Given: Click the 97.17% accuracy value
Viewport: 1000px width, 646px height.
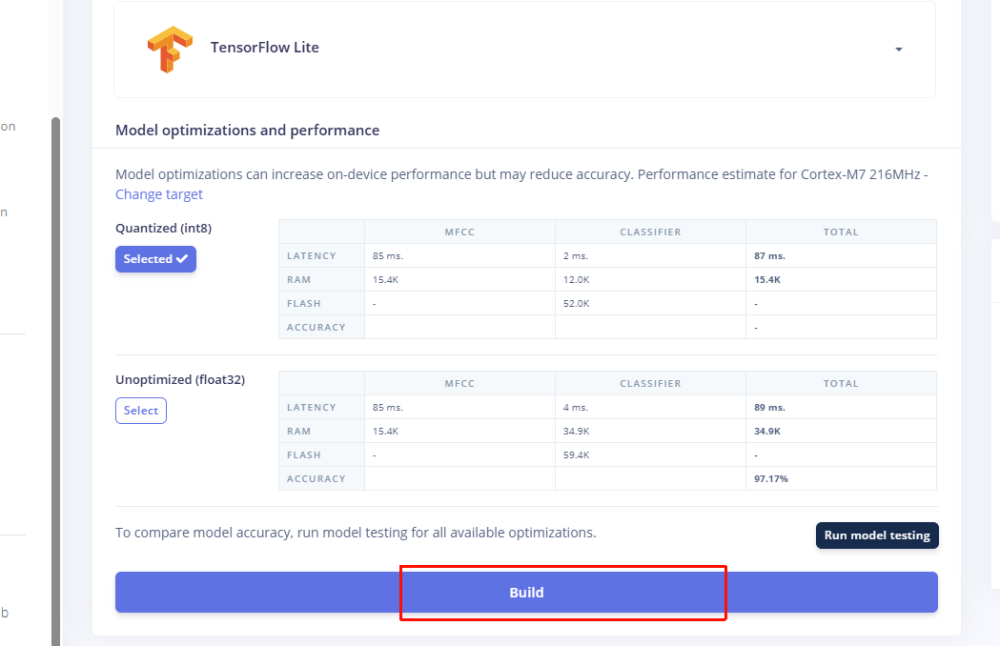Looking at the screenshot, I should (771, 479).
